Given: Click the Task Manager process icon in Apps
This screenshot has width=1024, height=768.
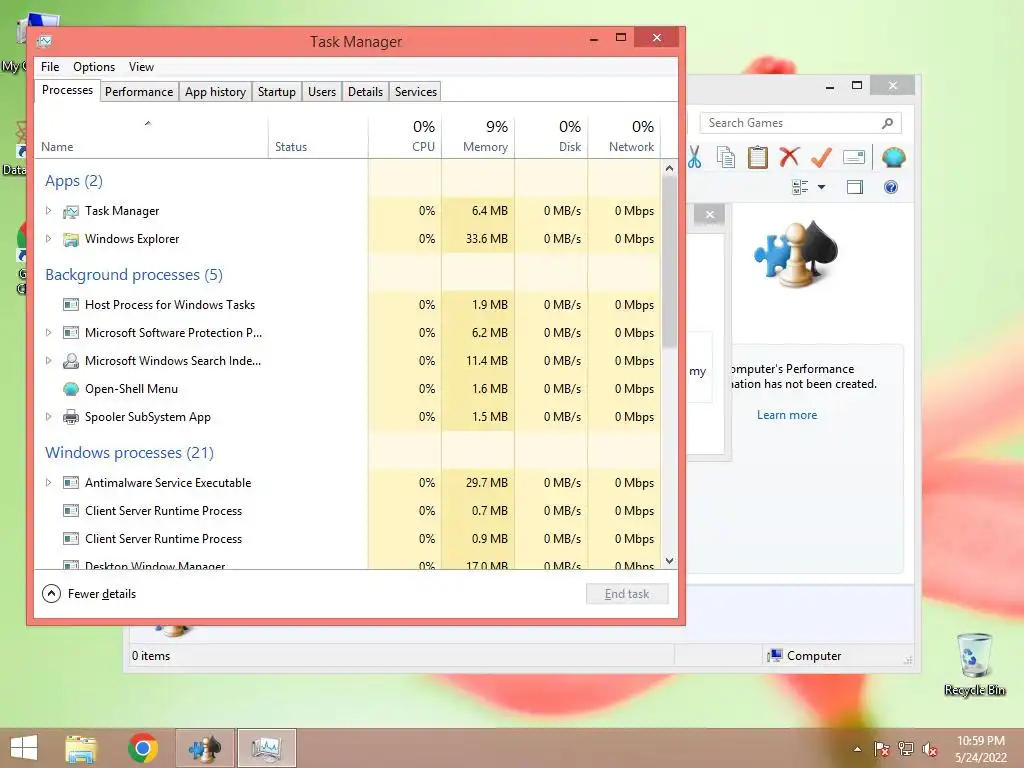Looking at the screenshot, I should coord(71,212).
